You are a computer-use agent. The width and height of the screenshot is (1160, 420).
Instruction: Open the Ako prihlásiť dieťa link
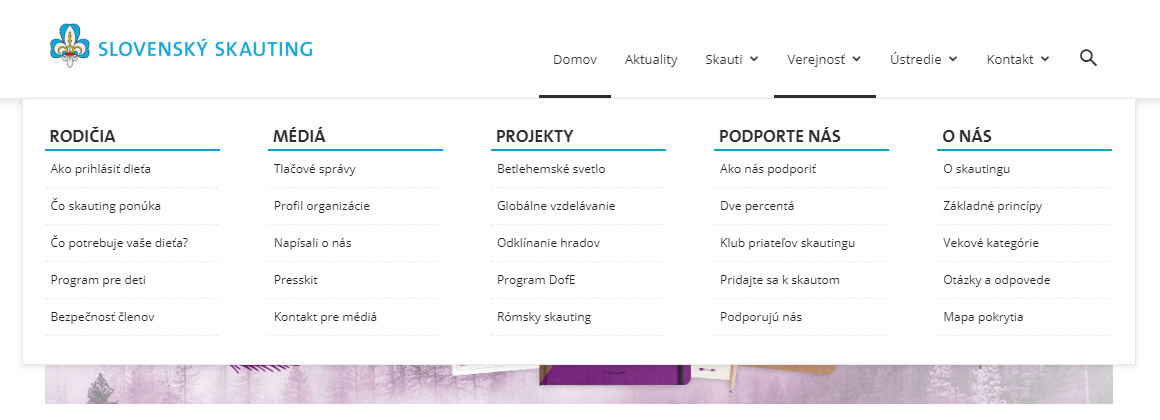[x=101, y=169]
